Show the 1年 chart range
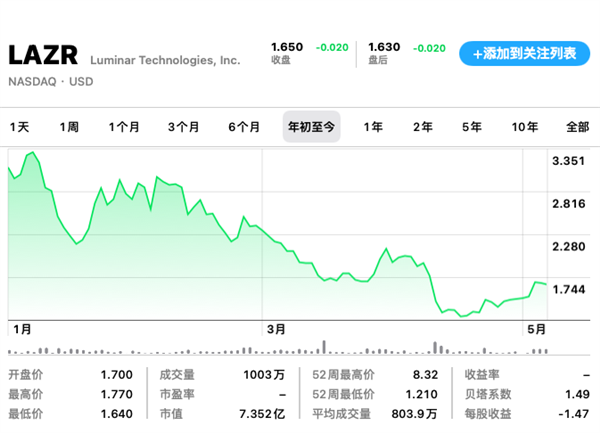Image resolution: width=600 pixels, height=433 pixels. click(373, 127)
